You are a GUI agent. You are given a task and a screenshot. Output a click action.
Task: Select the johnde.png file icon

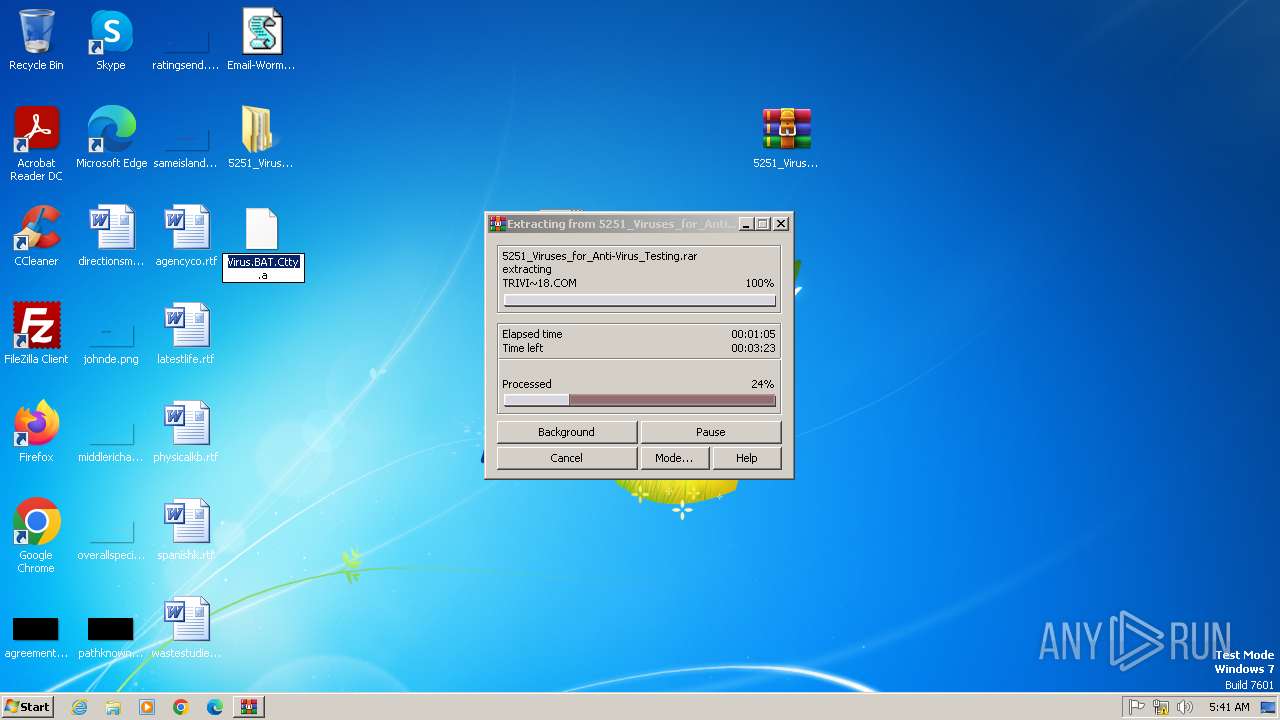[111, 334]
